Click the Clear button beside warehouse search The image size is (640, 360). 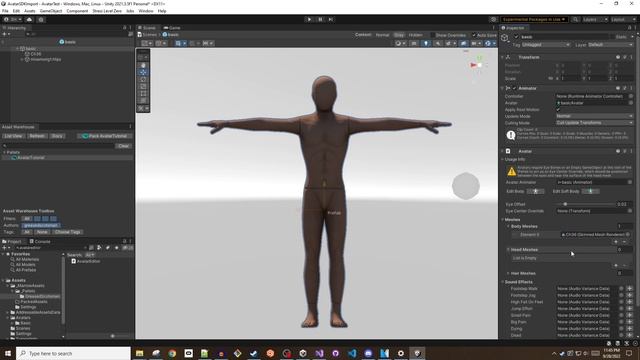123,146
